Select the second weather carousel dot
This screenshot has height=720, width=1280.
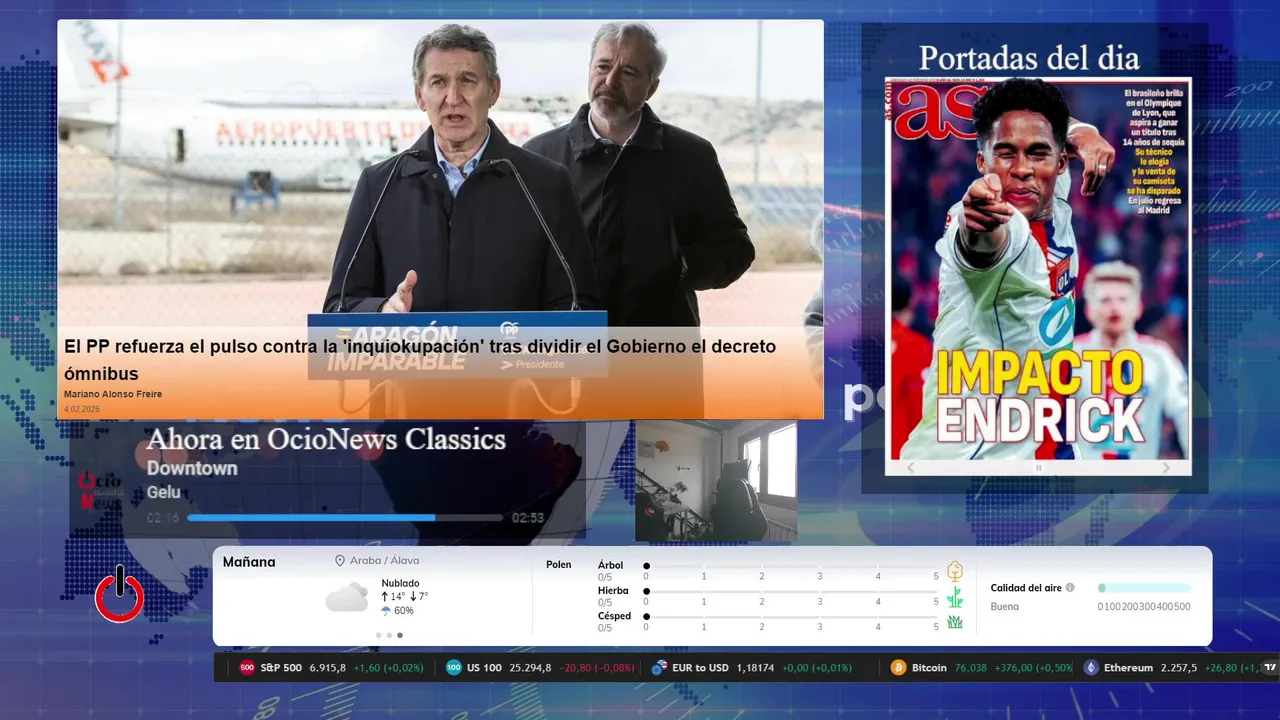pyautogui.click(x=389, y=635)
